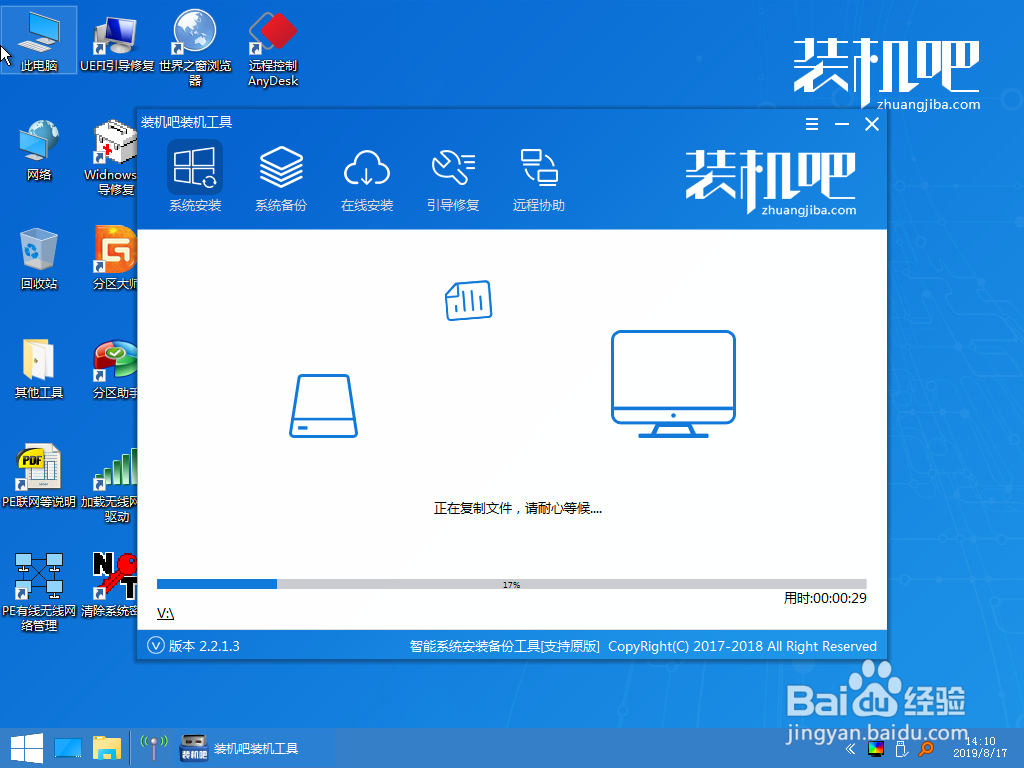Screen dimensions: 1024x768
Task: Open PE联网等说明 PDF shortcut
Action: 39,477
